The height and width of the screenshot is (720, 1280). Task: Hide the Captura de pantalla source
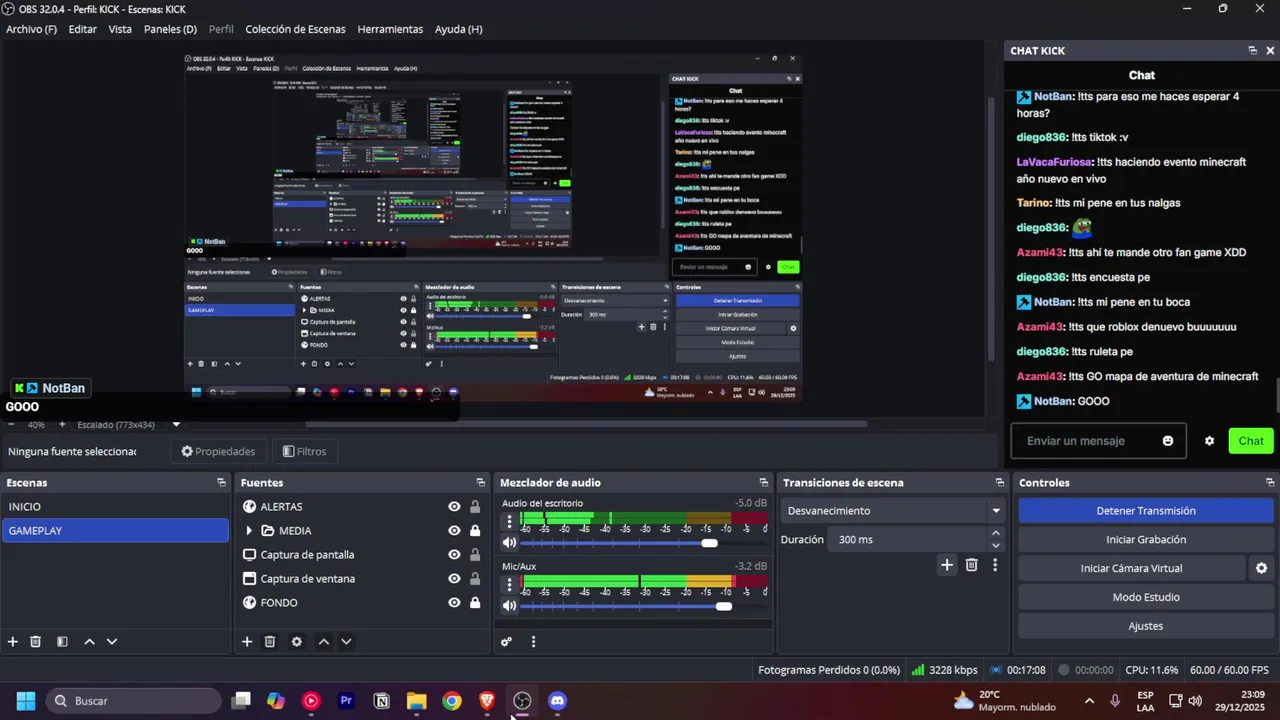(x=454, y=555)
